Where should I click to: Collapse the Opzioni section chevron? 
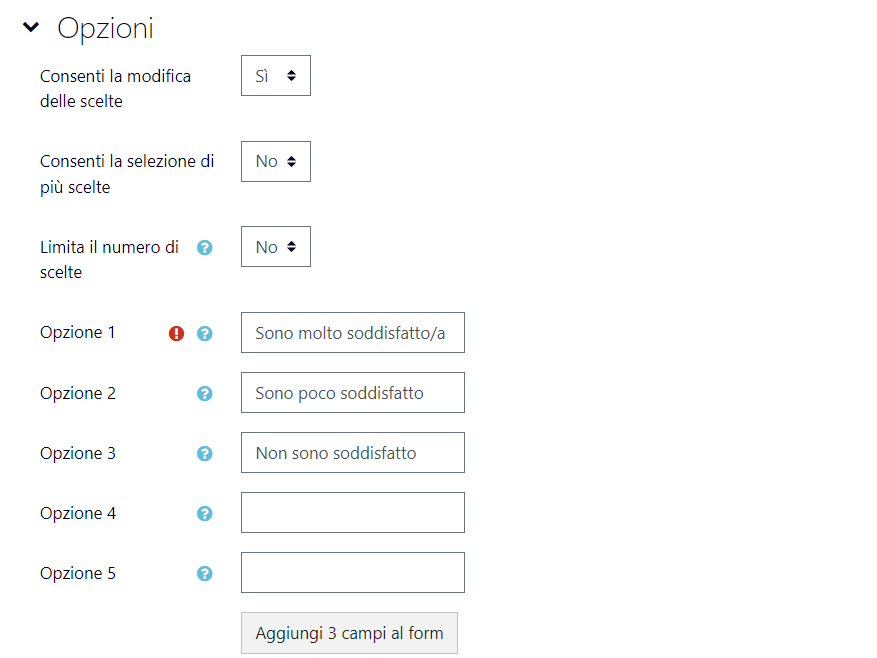coord(31,27)
